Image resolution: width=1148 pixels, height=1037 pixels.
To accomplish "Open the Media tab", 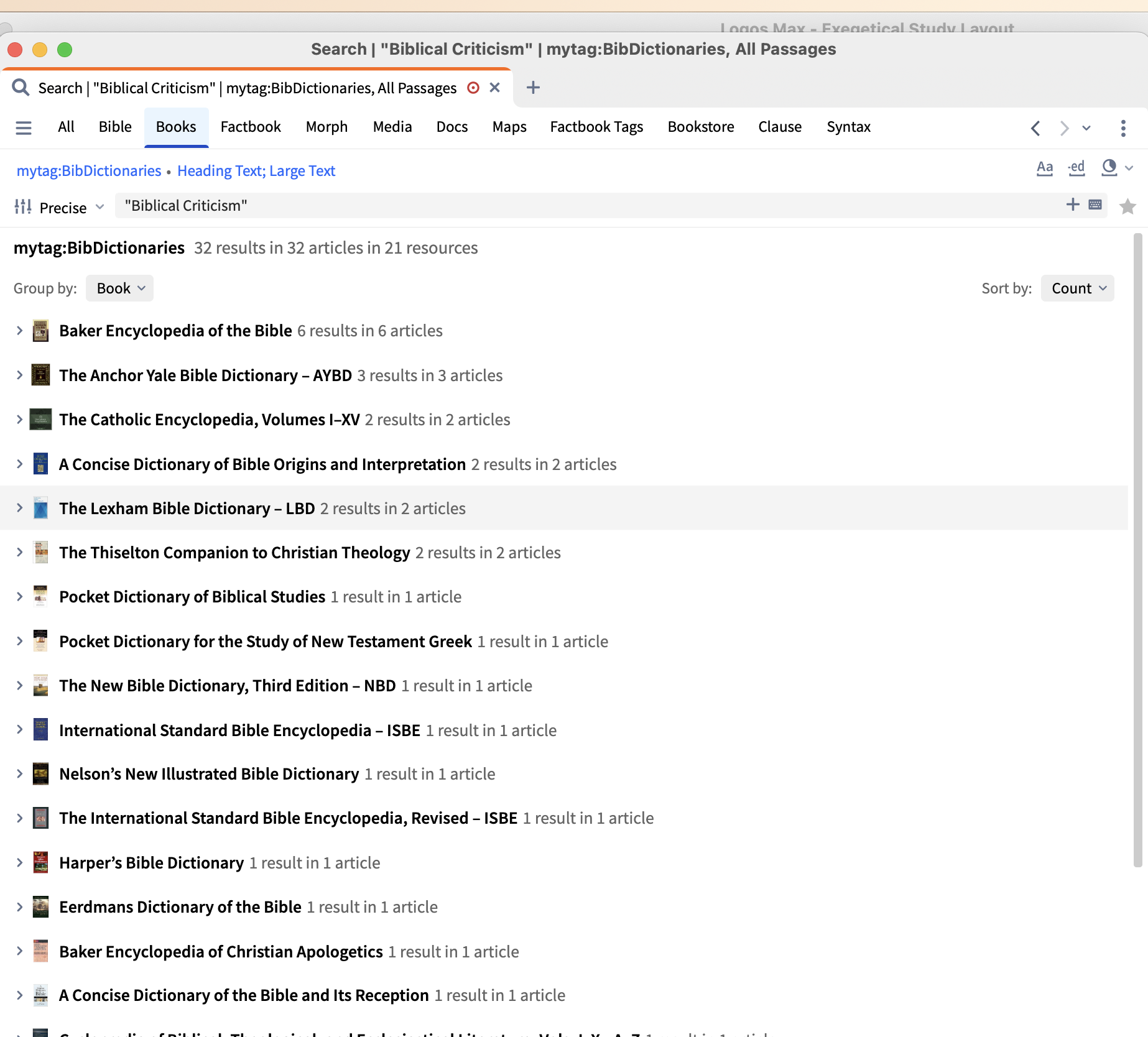I will tap(392, 127).
